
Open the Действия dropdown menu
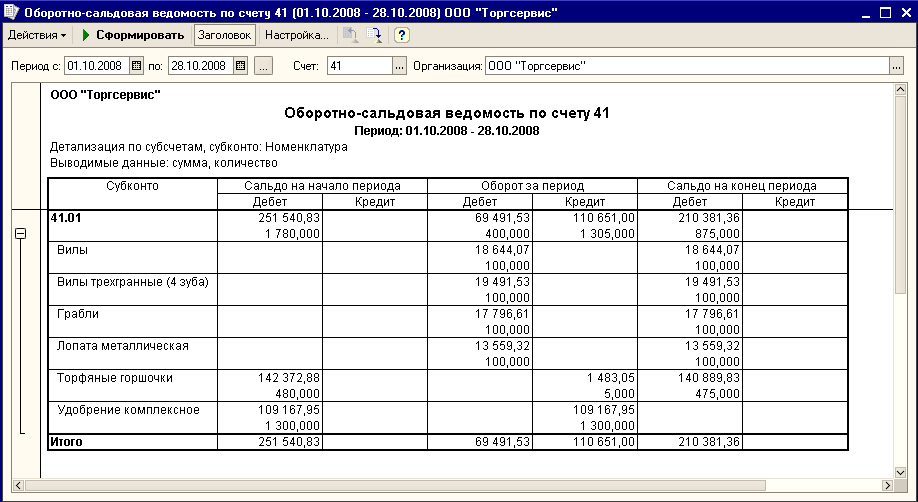click(36, 35)
